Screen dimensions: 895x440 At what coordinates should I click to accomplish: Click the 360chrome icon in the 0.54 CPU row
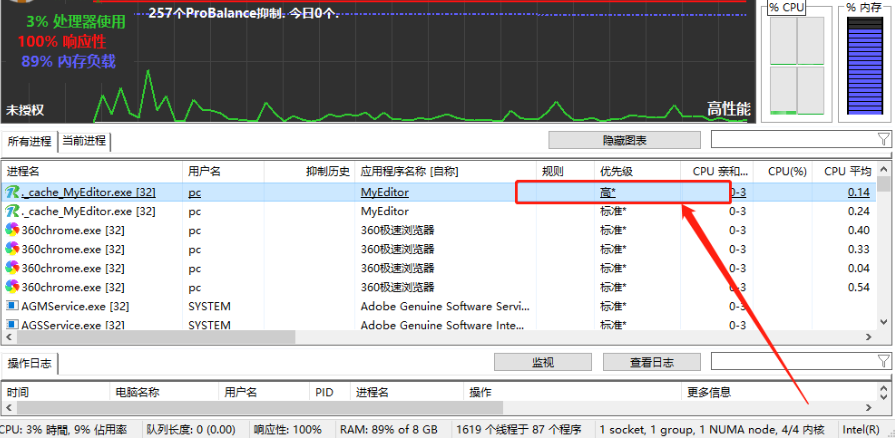point(12,286)
